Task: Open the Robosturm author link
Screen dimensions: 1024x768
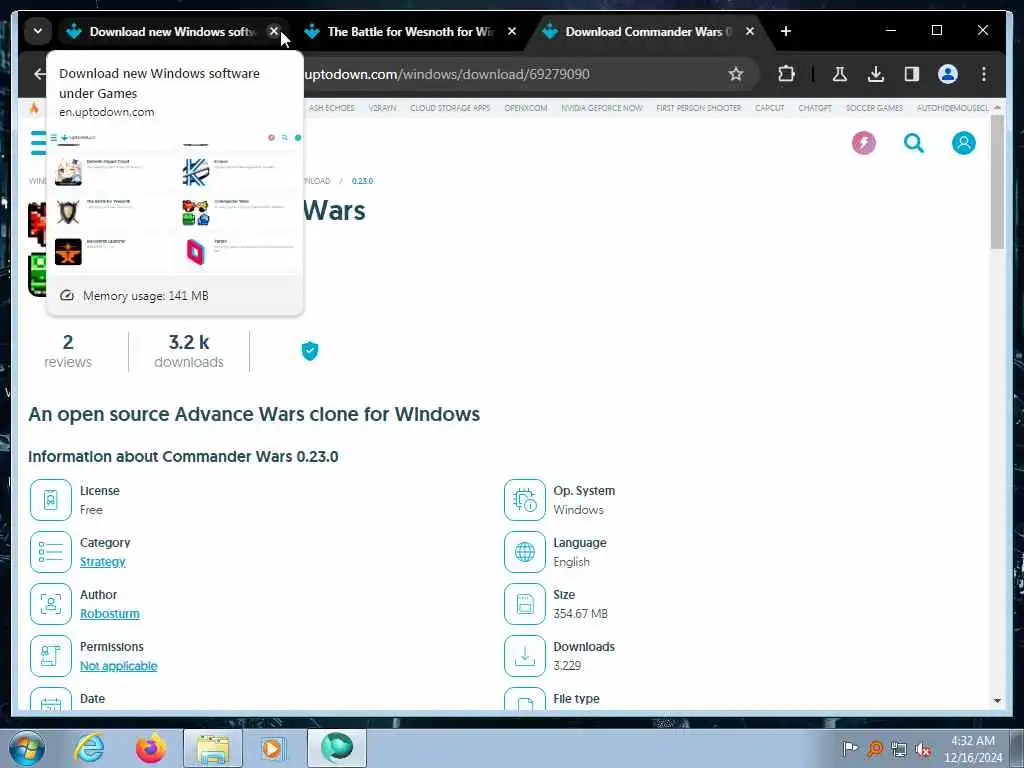Action: click(x=110, y=614)
